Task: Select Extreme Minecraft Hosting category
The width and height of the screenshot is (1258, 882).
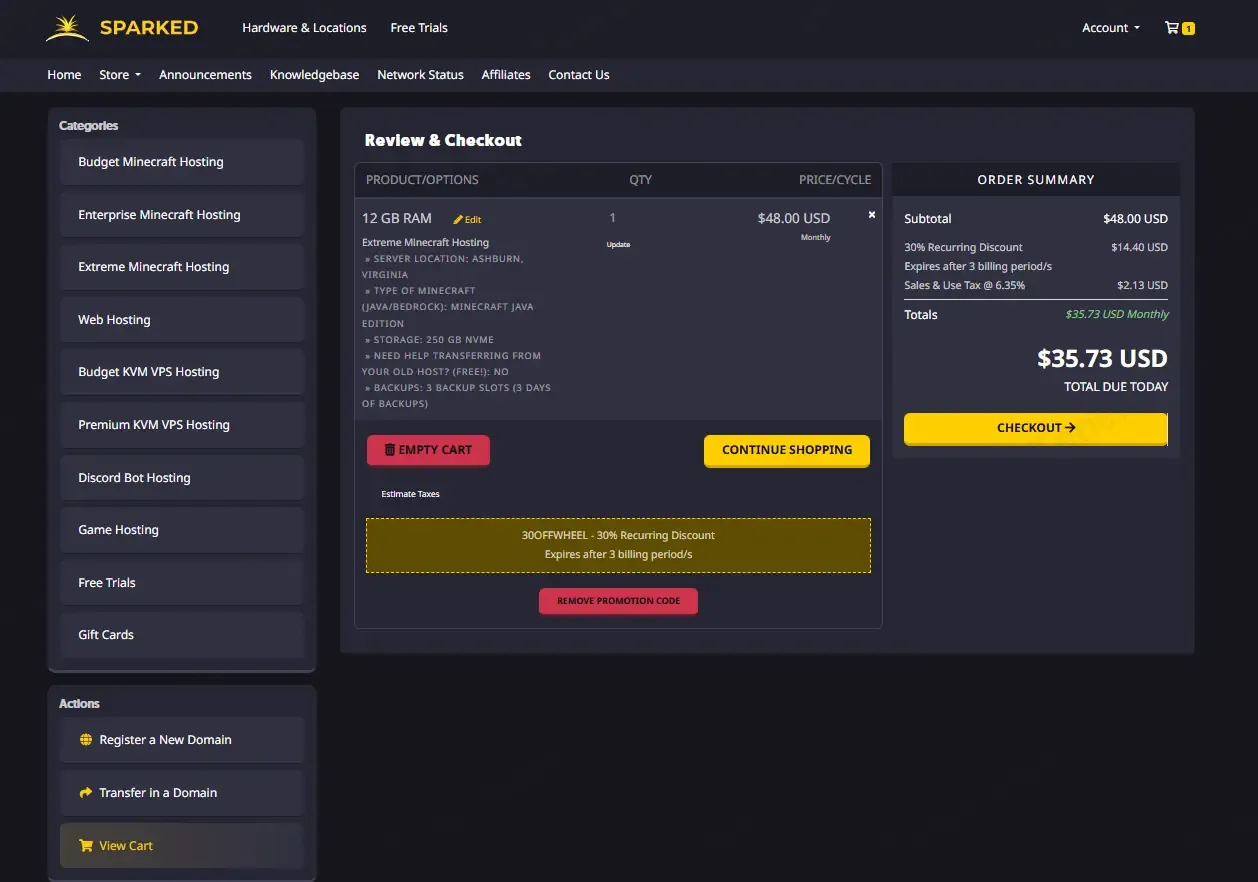Action: click(181, 267)
